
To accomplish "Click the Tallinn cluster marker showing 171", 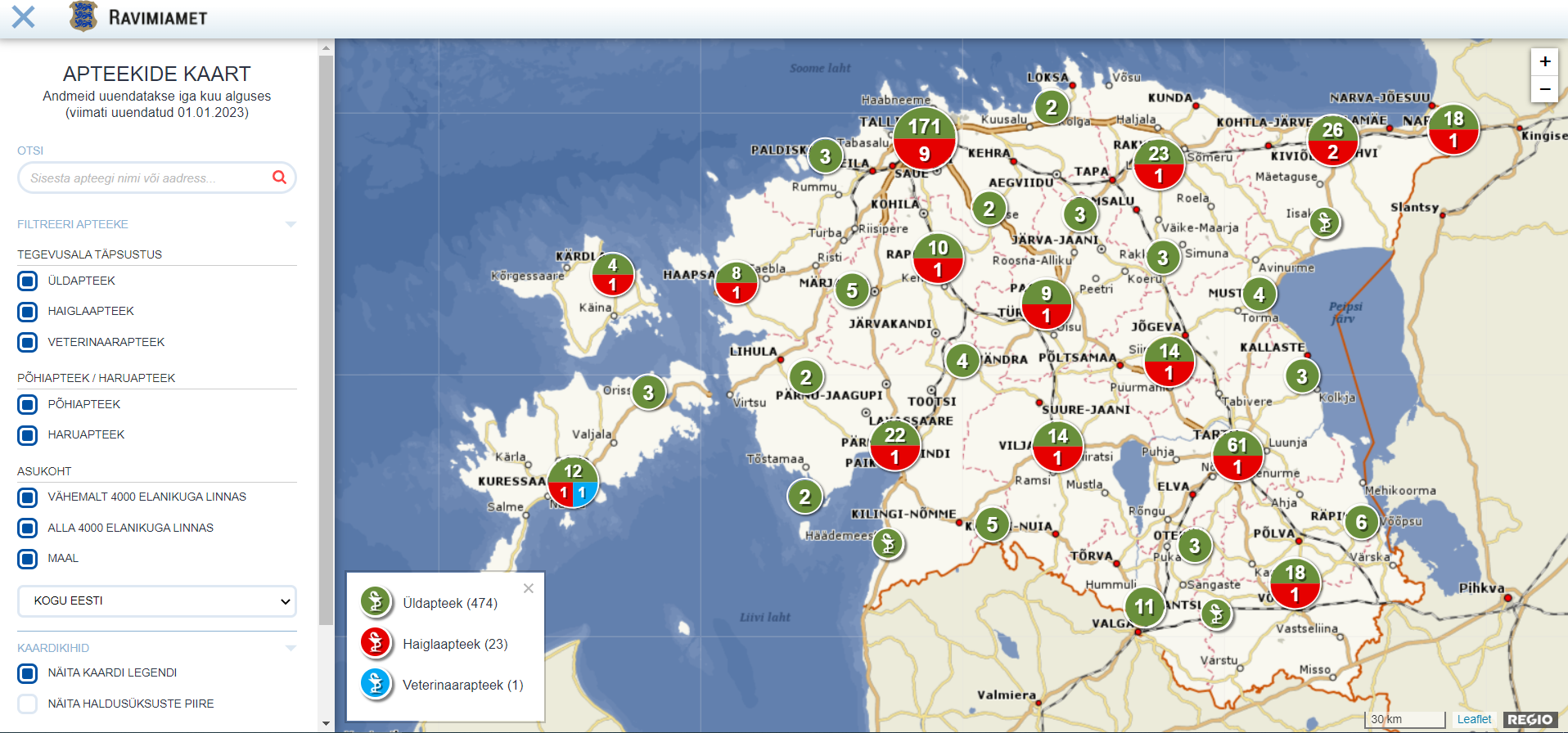I will point(924,138).
